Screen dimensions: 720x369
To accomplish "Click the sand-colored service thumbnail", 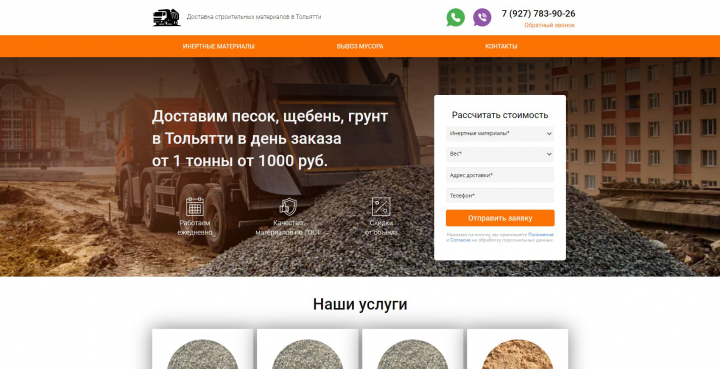I will (518, 354).
